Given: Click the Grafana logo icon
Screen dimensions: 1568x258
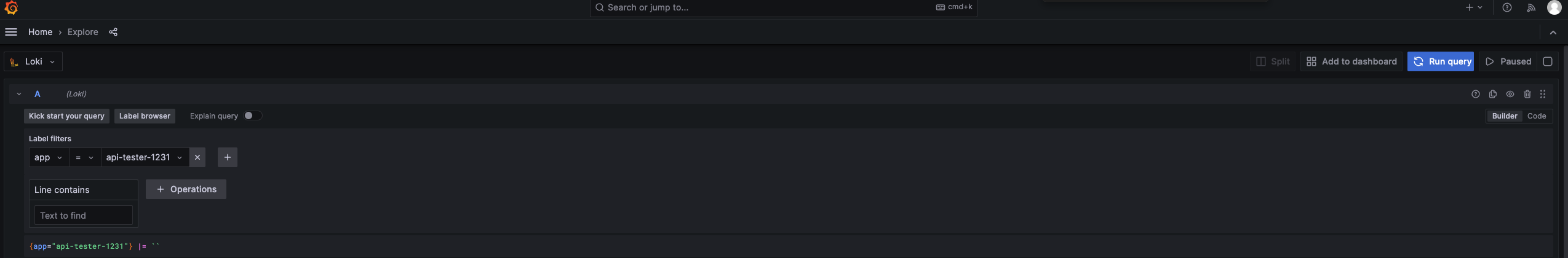Looking at the screenshot, I should [x=11, y=7].
